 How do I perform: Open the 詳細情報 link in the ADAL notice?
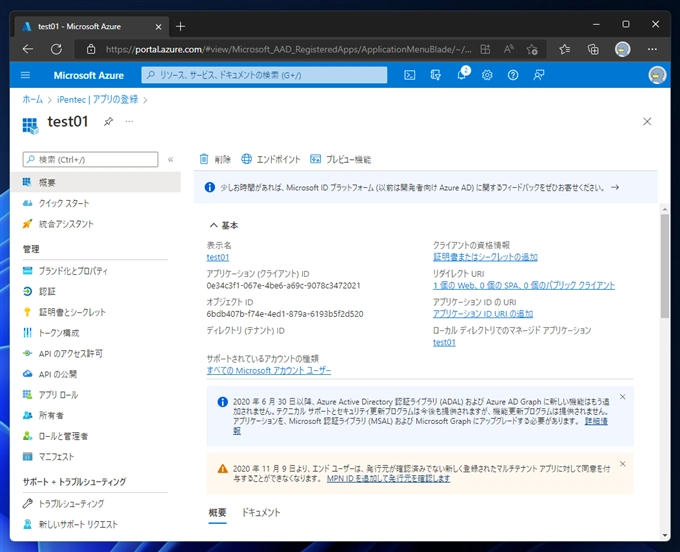pos(596,421)
